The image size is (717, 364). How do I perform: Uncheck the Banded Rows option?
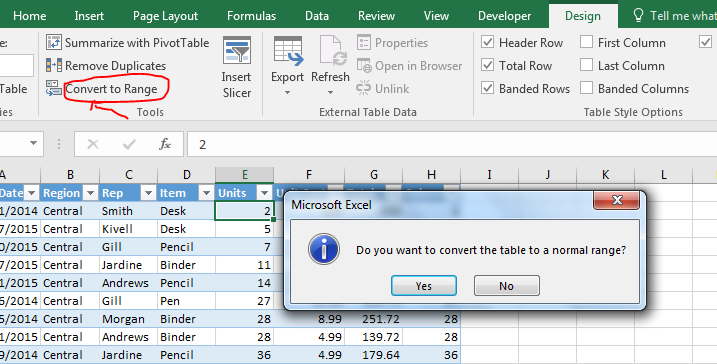click(487, 88)
